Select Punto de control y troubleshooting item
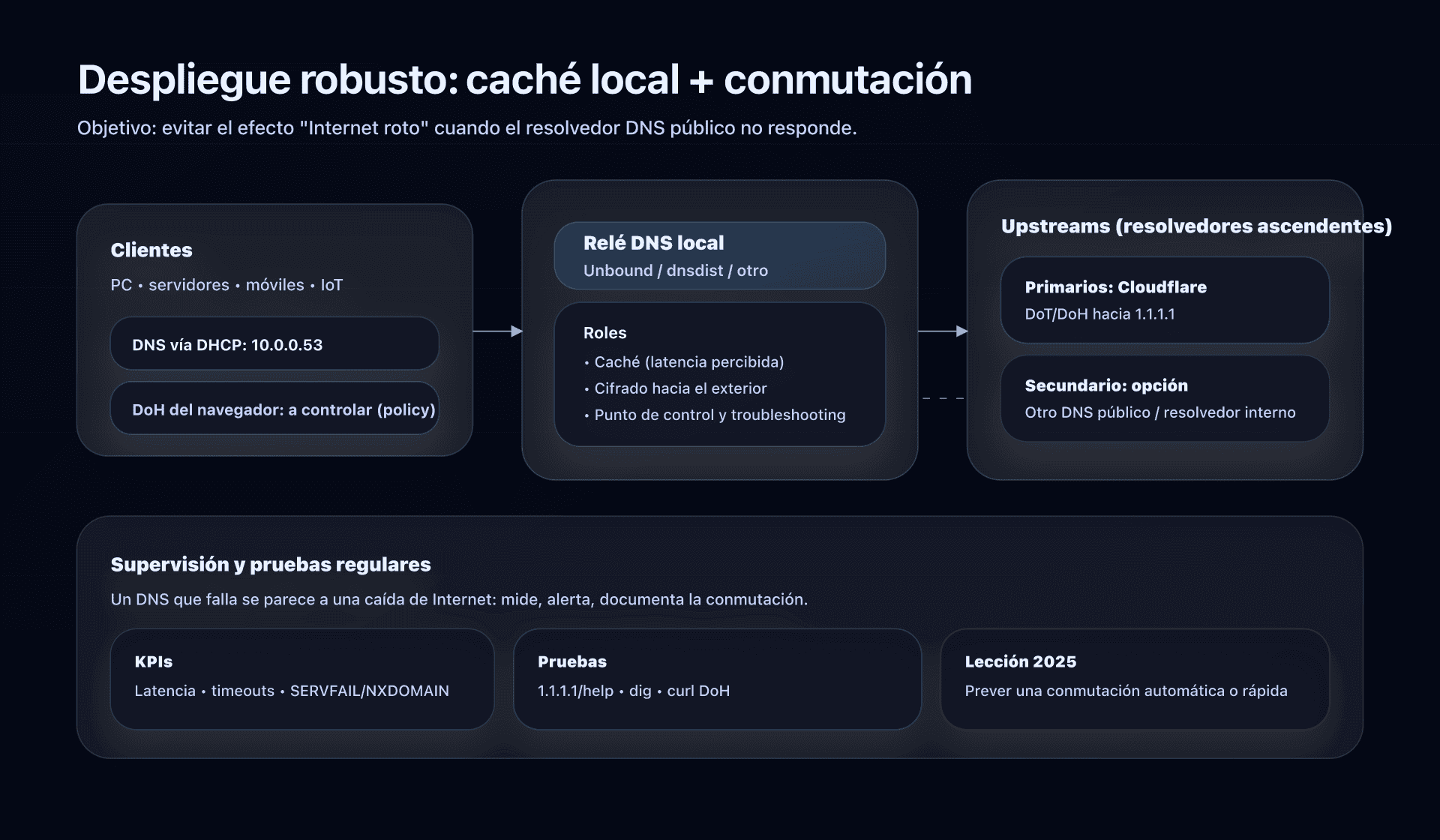The image size is (1440, 840). (x=715, y=414)
